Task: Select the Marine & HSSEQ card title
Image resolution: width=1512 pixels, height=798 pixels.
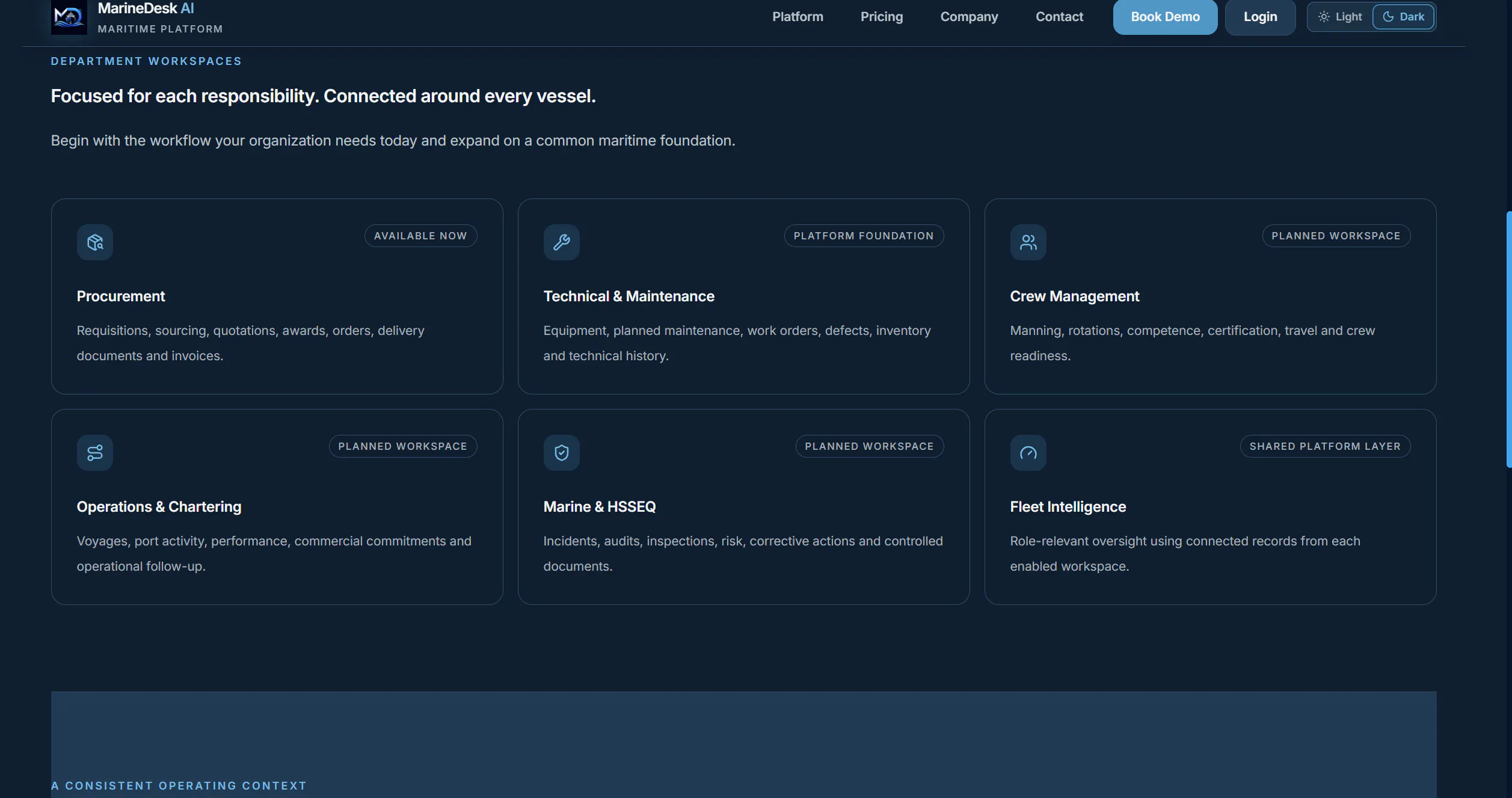Action: tap(600, 507)
